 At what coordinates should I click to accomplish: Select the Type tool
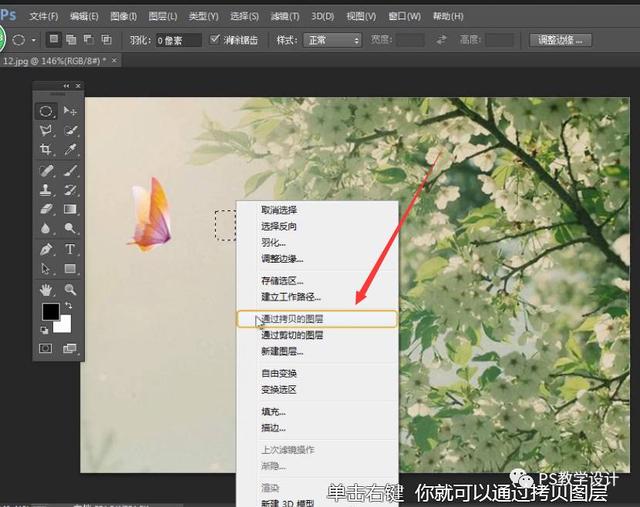[70, 249]
